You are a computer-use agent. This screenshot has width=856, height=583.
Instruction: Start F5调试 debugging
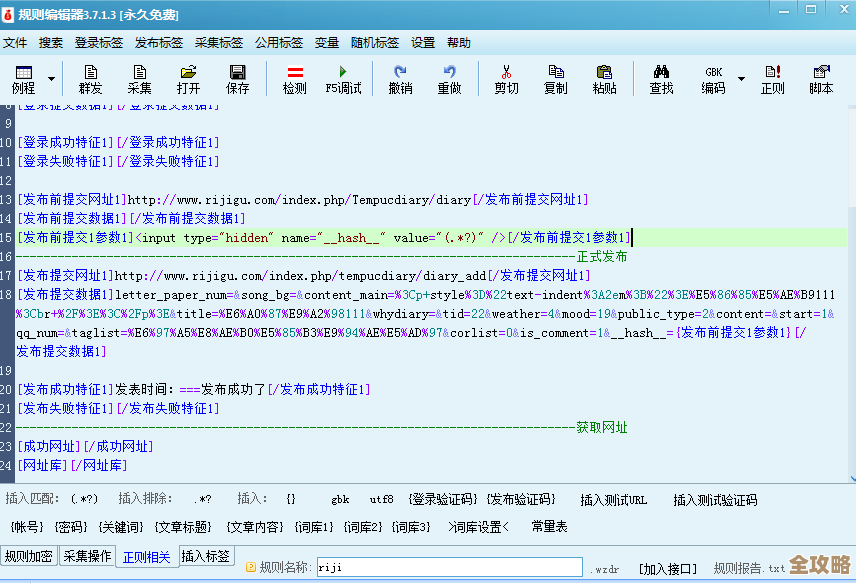coord(343,79)
